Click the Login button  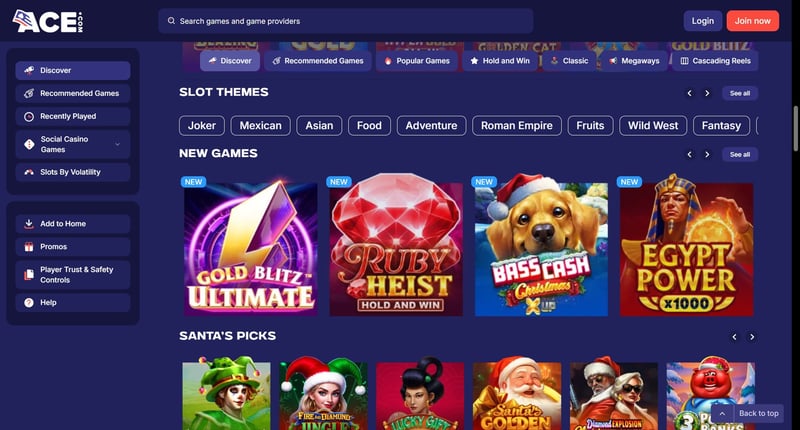pos(703,21)
